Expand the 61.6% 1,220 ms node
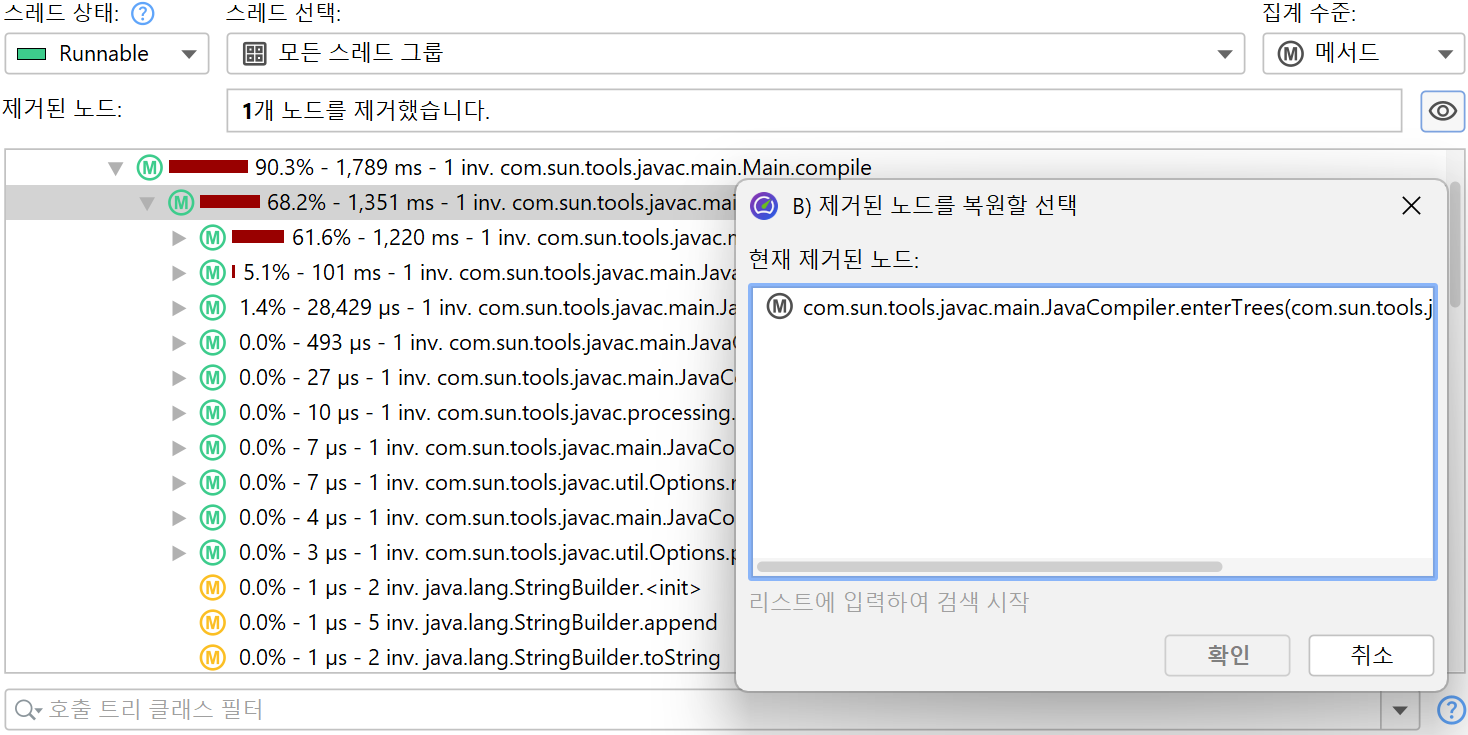1468x735 pixels. (x=179, y=238)
